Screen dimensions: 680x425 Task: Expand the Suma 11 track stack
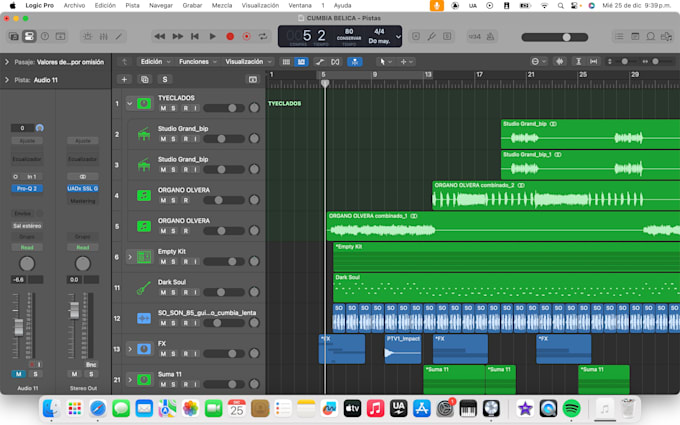click(x=129, y=380)
